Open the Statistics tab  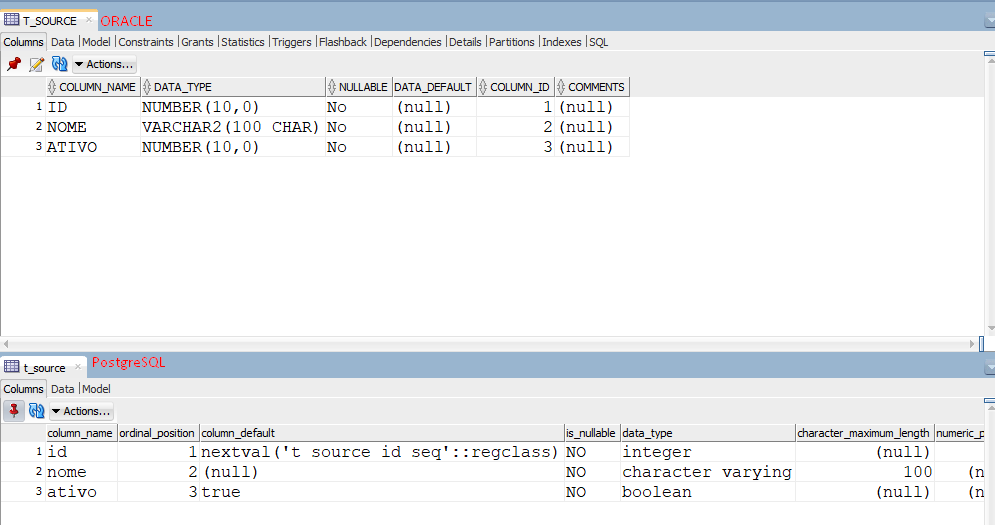tap(242, 42)
